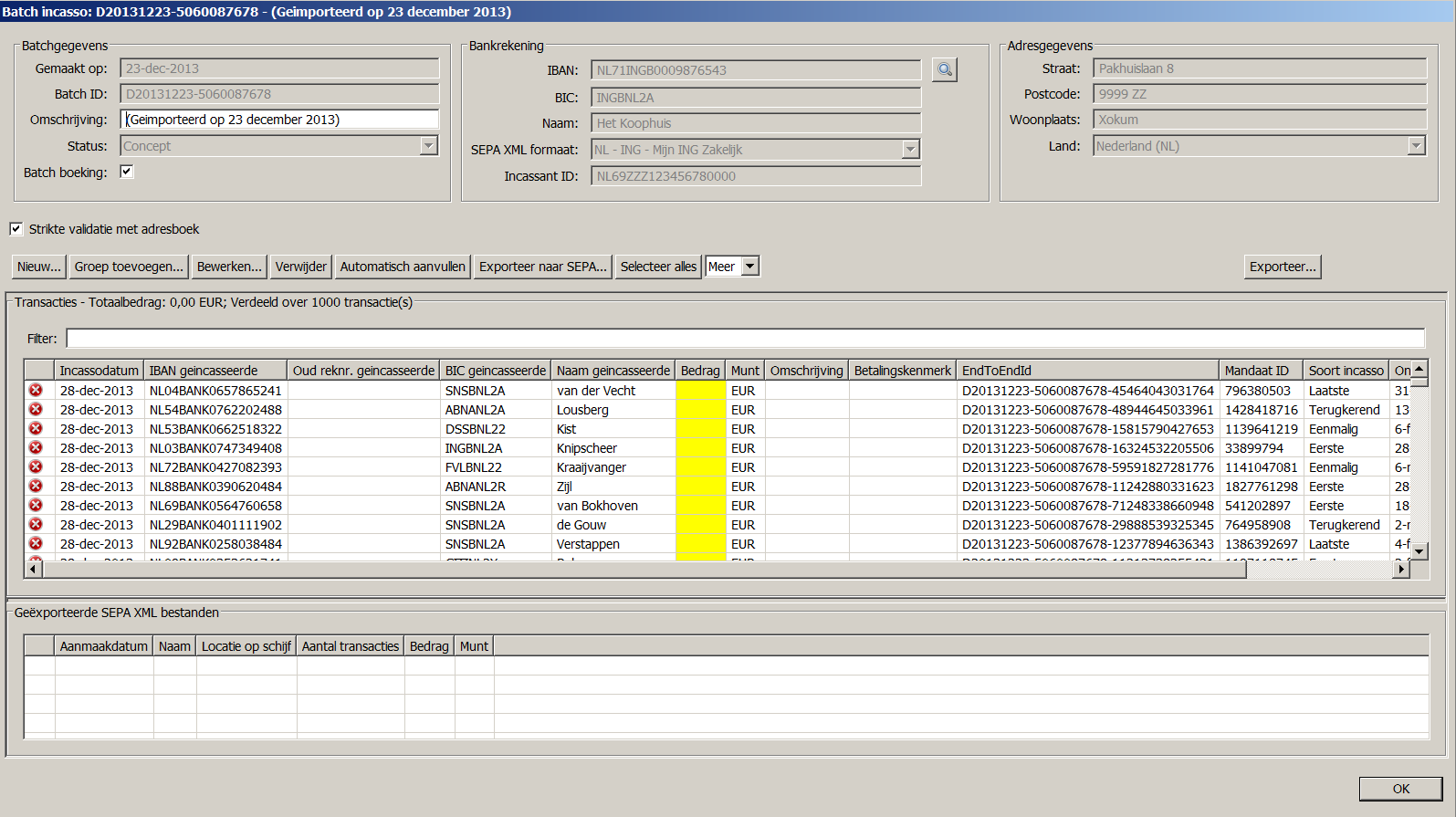This screenshot has width=1456, height=817.
Task: Click the Naam geincasseerde column header
Action: coord(613,371)
